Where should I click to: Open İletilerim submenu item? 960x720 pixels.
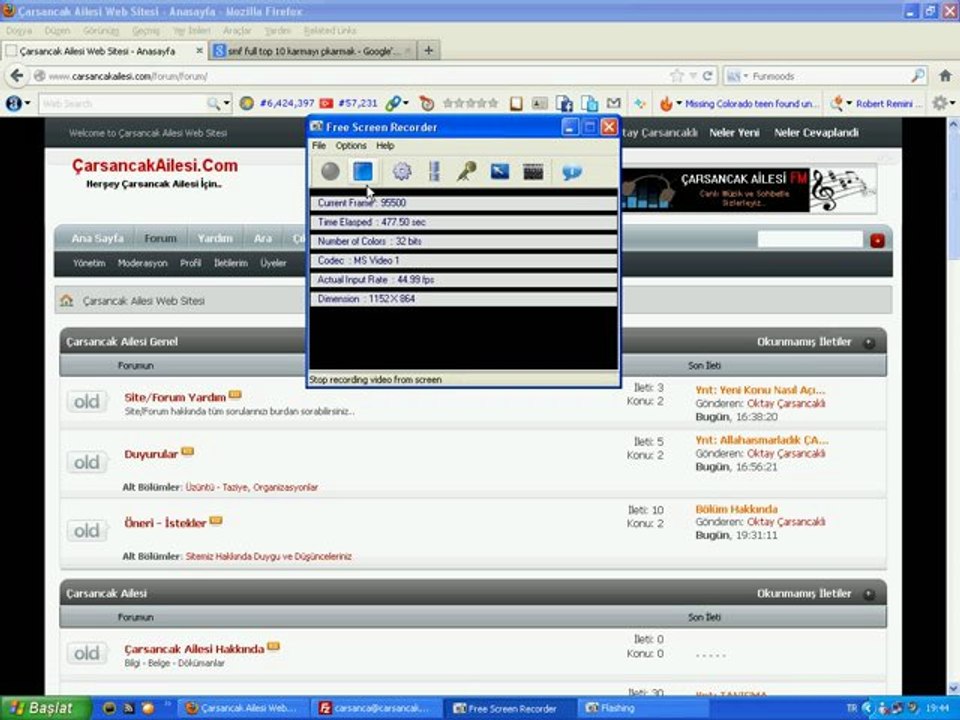[x=231, y=263]
